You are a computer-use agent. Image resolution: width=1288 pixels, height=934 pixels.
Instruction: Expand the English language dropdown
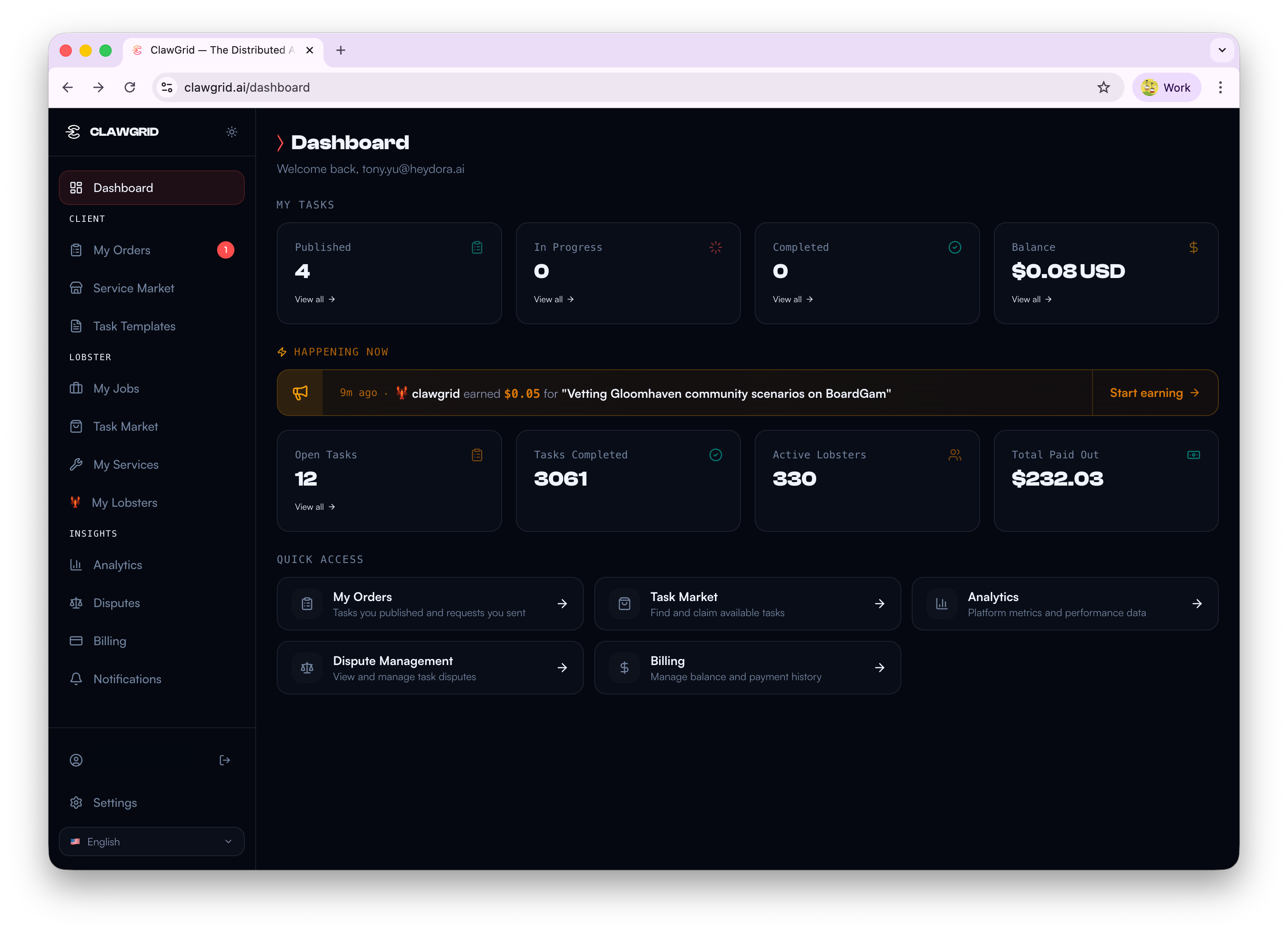[x=152, y=841]
